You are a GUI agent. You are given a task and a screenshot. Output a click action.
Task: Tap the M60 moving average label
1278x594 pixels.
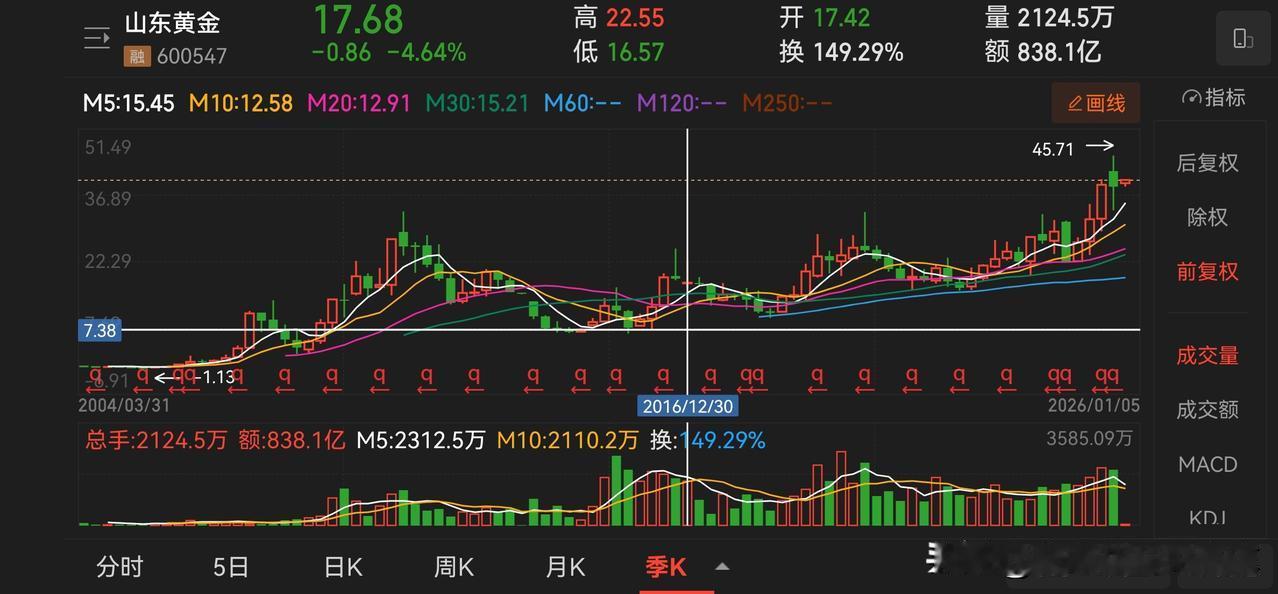pos(583,103)
